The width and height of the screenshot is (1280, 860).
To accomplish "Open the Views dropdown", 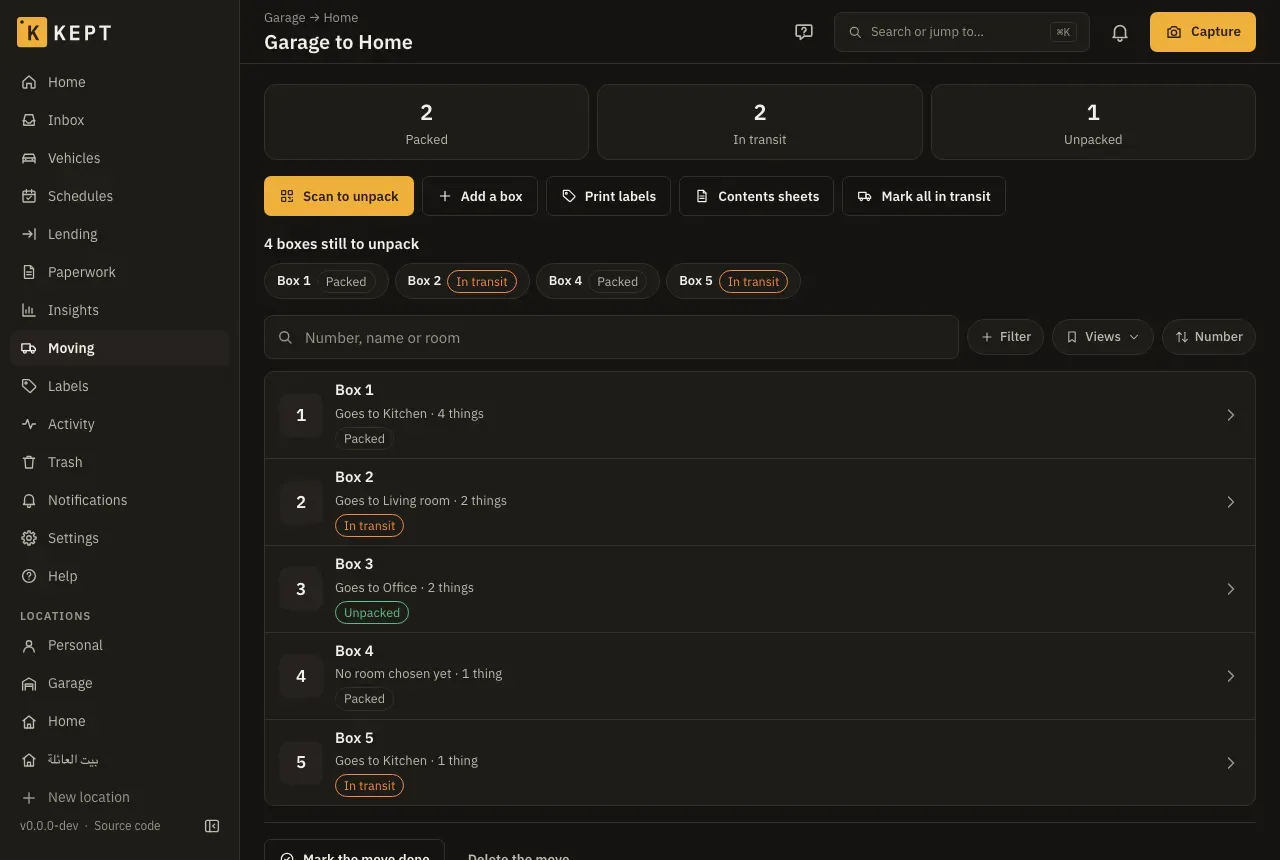I will 1103,337.
